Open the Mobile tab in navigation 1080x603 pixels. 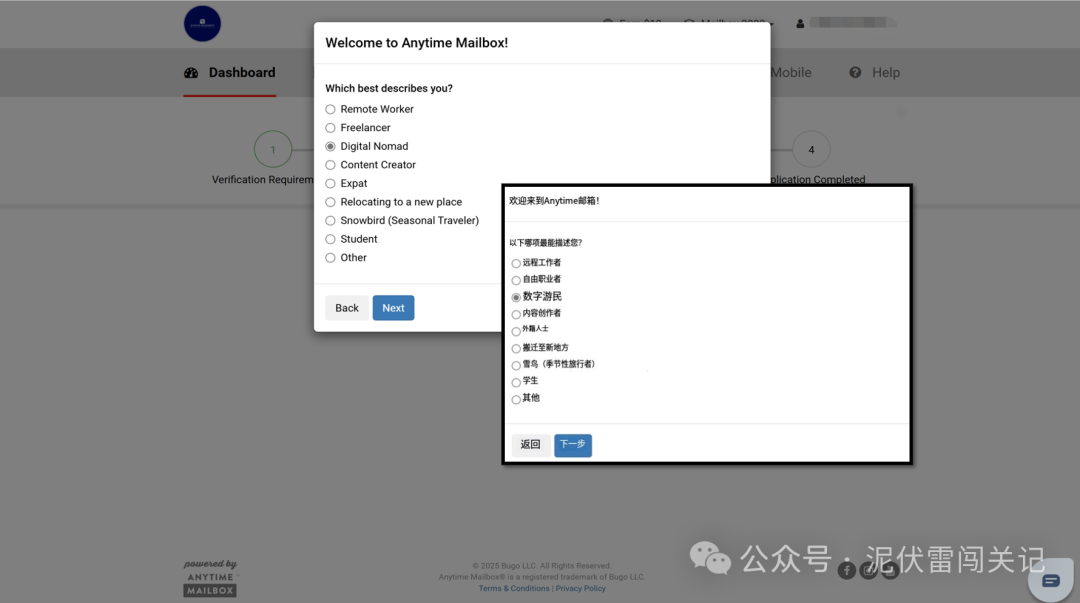pyautogui.click(x=791, y=72)
